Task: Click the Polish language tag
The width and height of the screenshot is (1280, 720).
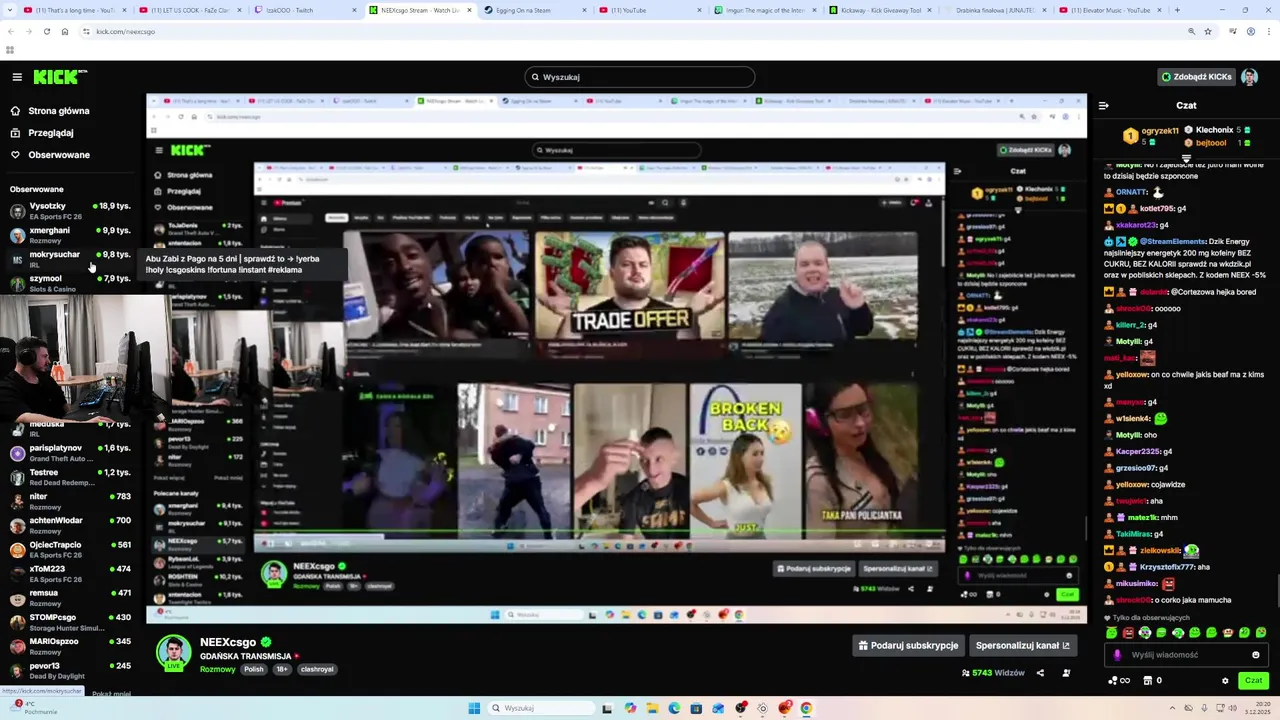Action: (254, 669)
